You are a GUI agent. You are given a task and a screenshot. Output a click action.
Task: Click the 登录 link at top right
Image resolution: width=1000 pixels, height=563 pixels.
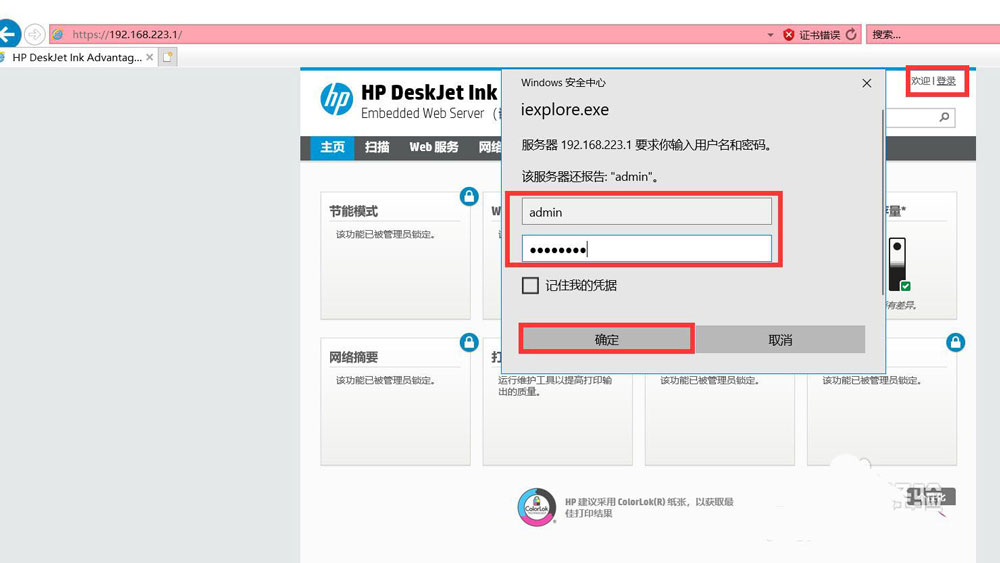[x=946, y=81]
